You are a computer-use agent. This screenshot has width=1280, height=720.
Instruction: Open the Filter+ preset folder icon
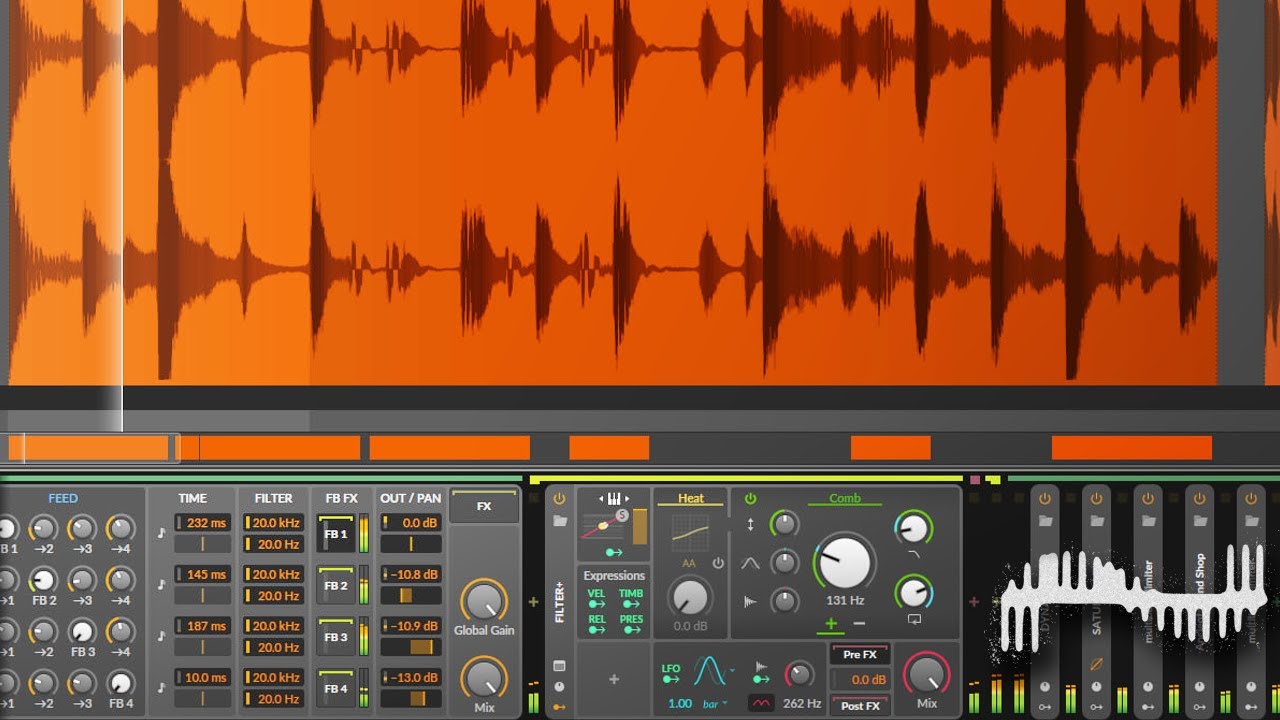[x=559, y=521]
